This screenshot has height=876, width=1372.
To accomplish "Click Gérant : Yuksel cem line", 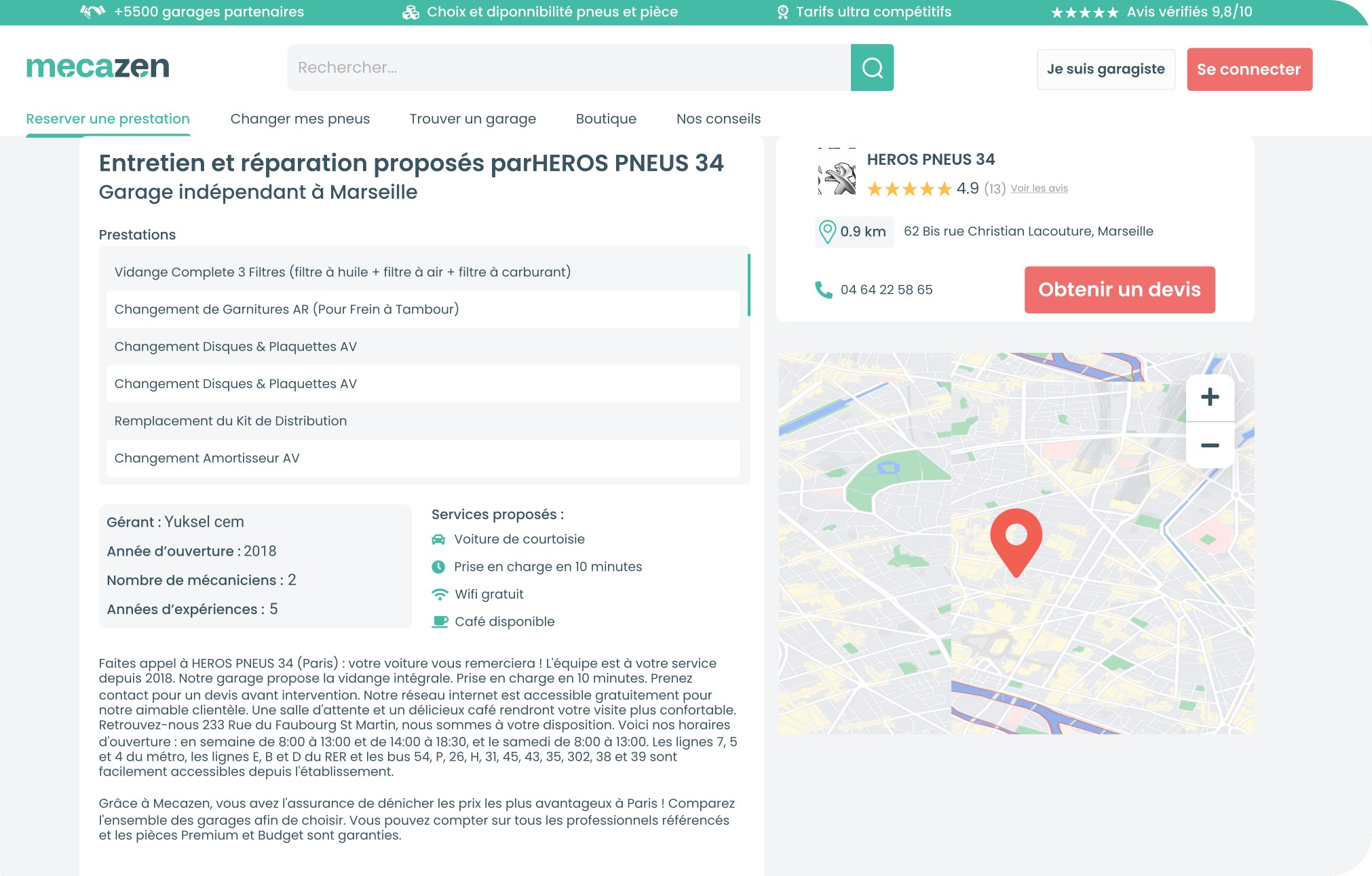I will click(x=175, y=522).
